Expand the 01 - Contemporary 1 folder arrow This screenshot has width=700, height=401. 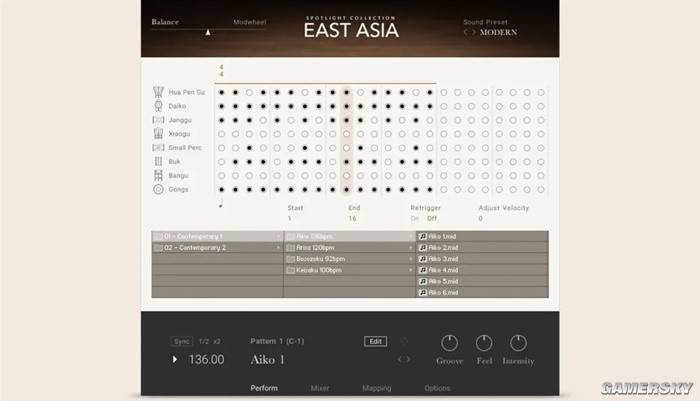(278, 236)
